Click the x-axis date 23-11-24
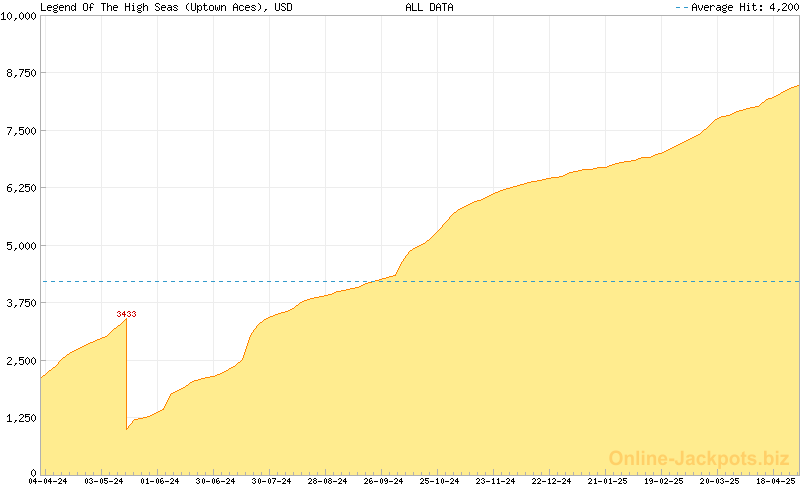Image resolution: width=800 pixels, height=490 pixels. pyautogui.click(x=495, y=481)
